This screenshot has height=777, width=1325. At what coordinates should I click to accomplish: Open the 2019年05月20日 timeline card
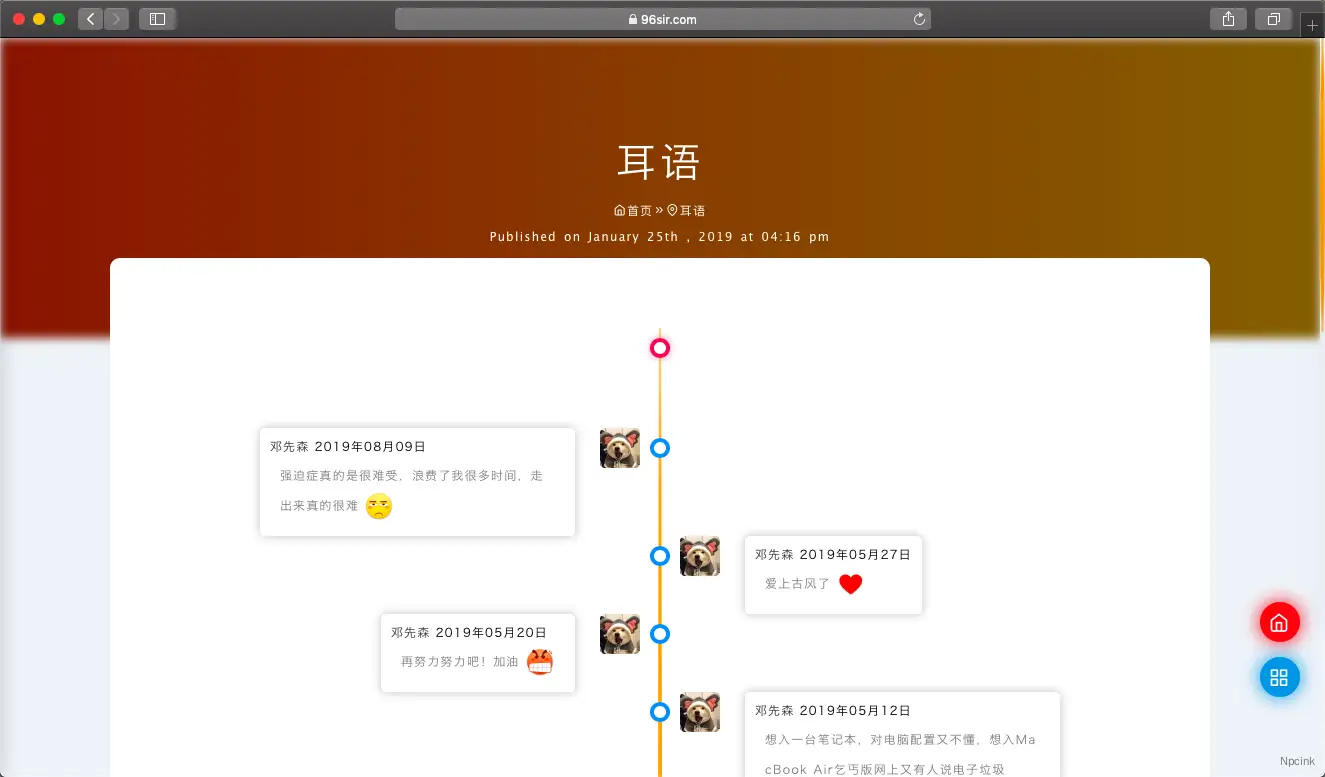point(477,653)
